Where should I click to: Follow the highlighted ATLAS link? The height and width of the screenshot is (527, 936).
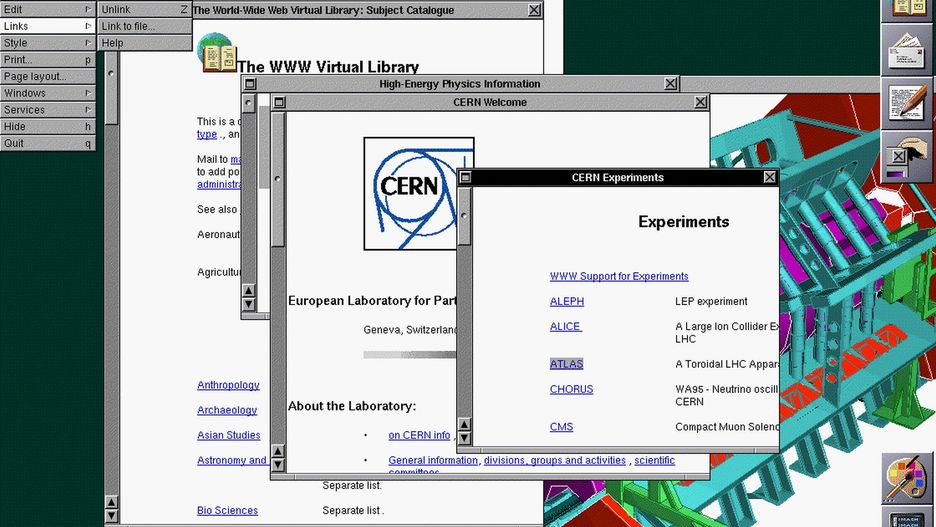pos(566,363)
